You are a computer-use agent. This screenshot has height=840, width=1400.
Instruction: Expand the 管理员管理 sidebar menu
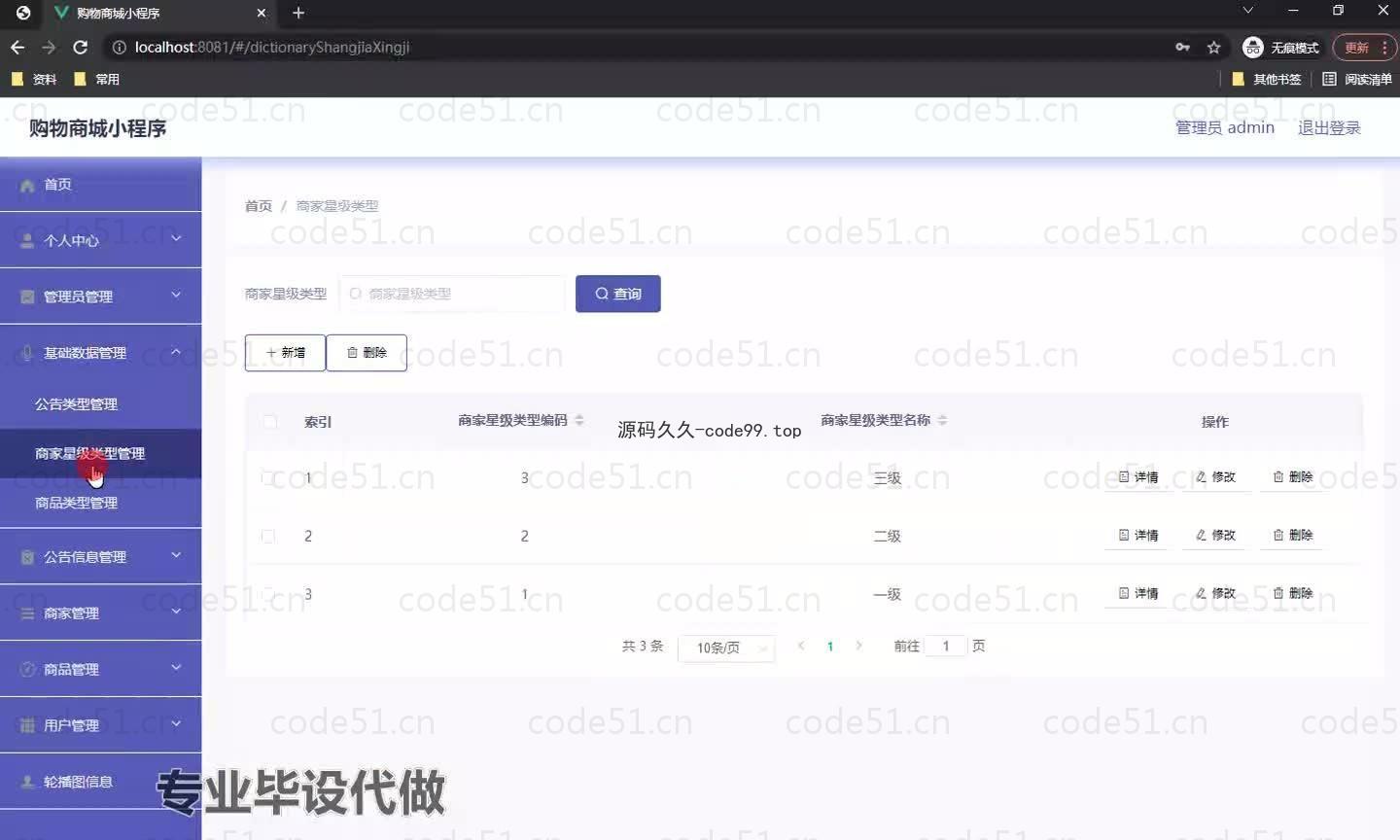176,295
